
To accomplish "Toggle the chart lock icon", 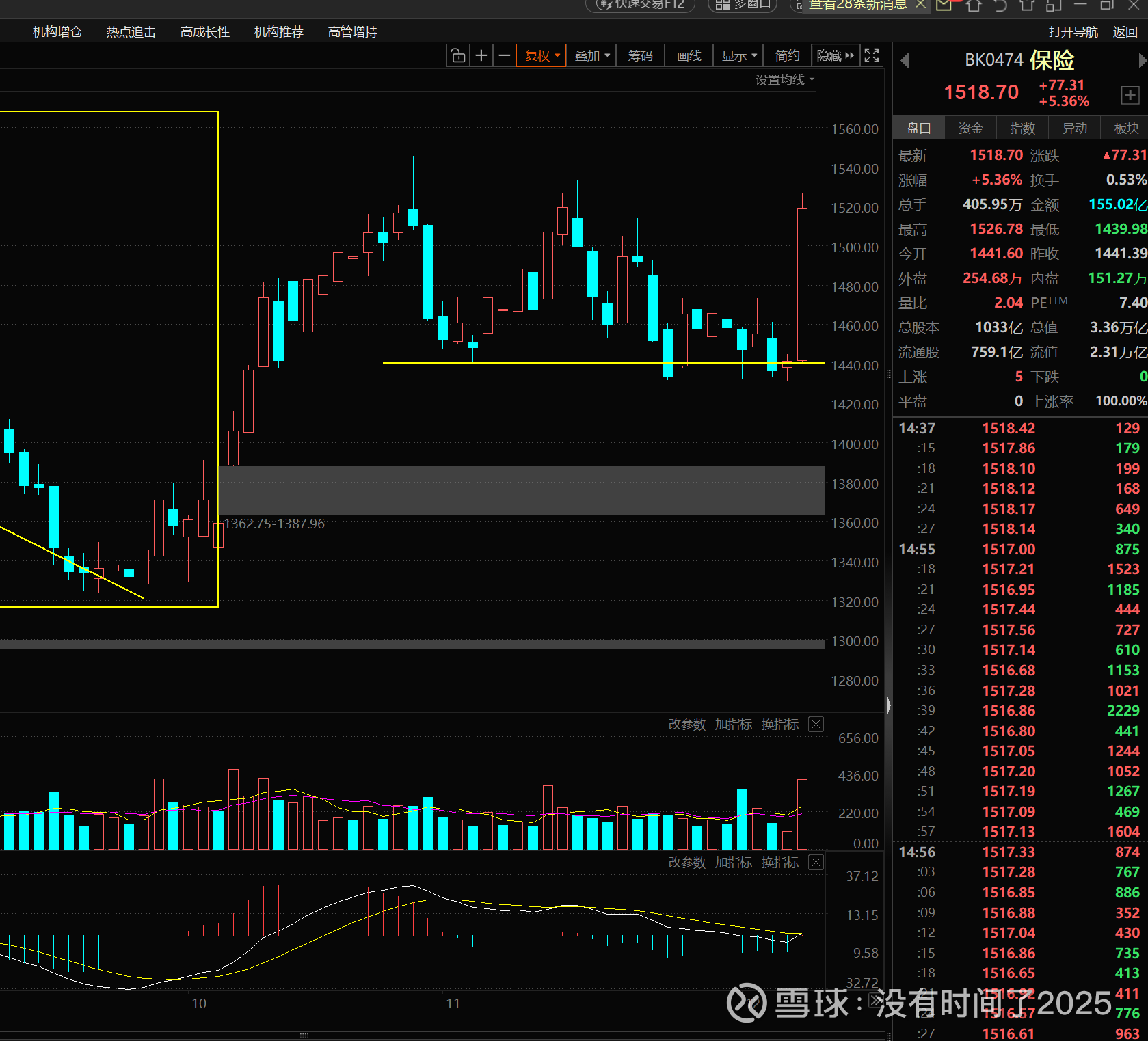I will click(x=458, y=55).
